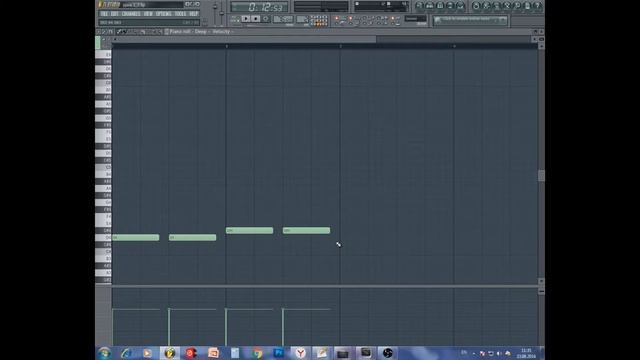Open OBS from the taskbar
Image resolution: width=640 pixels, height=360 pixels.
[388, 353]
